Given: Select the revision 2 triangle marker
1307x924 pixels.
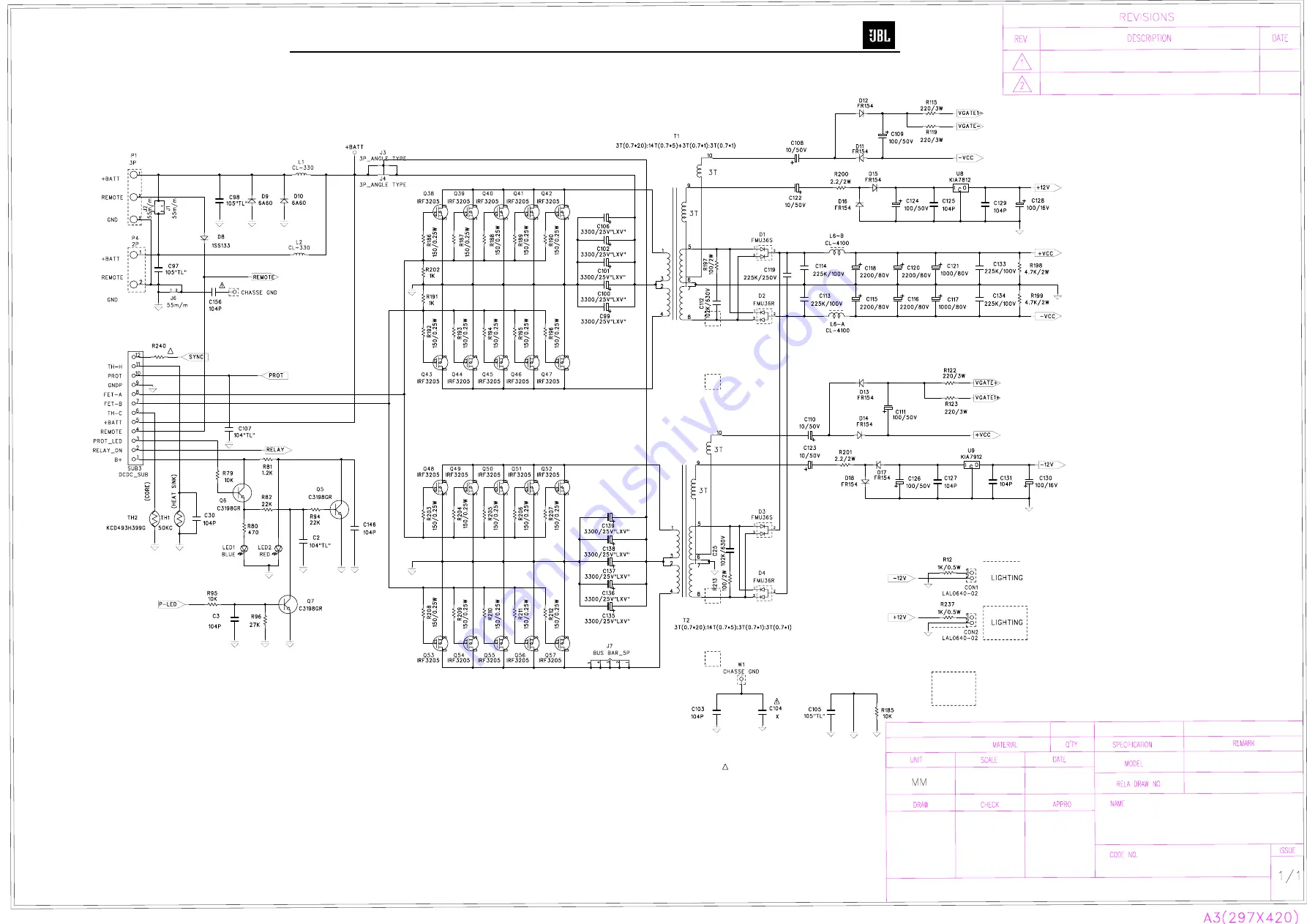Looking at the screenshot, I should click(x=1022, y=84).
